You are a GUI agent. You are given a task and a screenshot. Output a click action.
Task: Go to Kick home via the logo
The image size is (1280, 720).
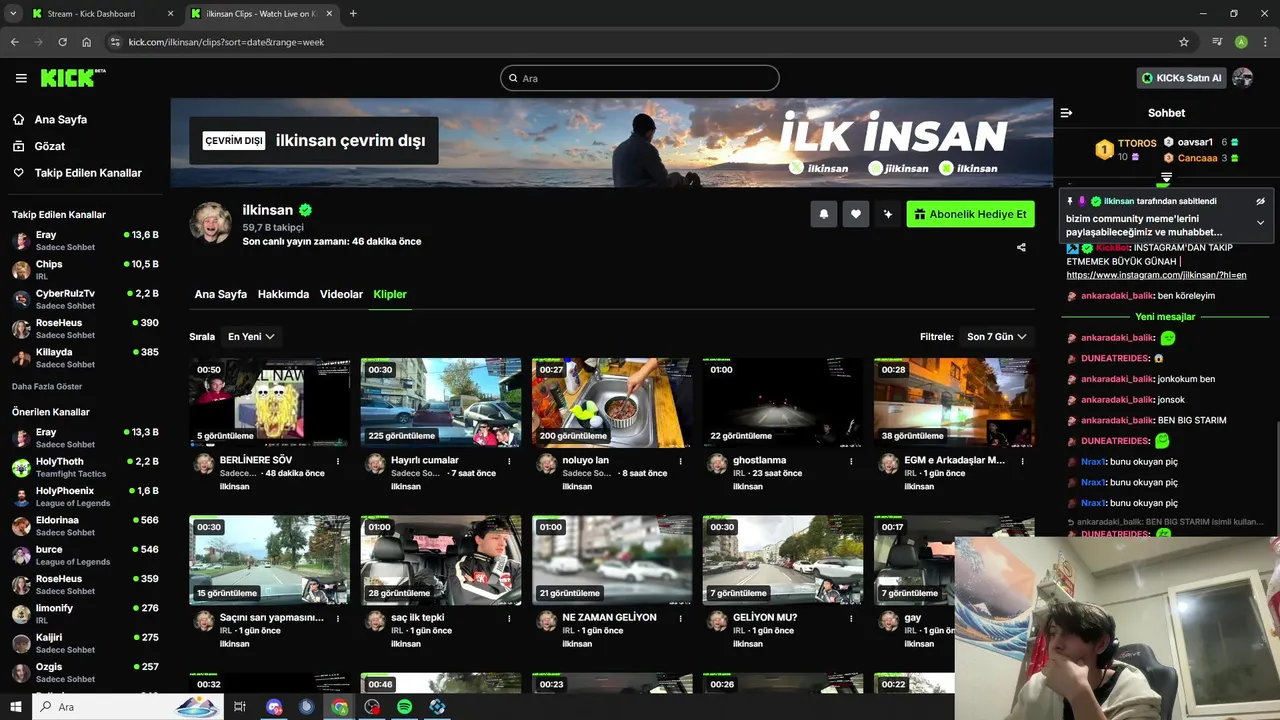tap(72, 77)
